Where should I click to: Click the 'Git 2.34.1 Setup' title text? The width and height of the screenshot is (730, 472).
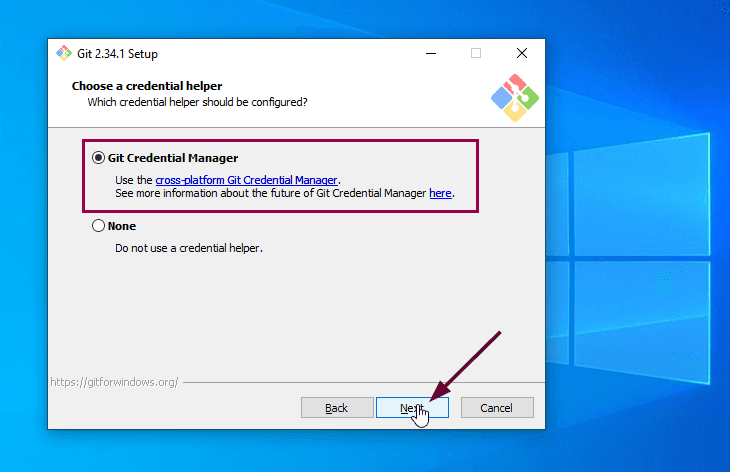pos(117,54)
